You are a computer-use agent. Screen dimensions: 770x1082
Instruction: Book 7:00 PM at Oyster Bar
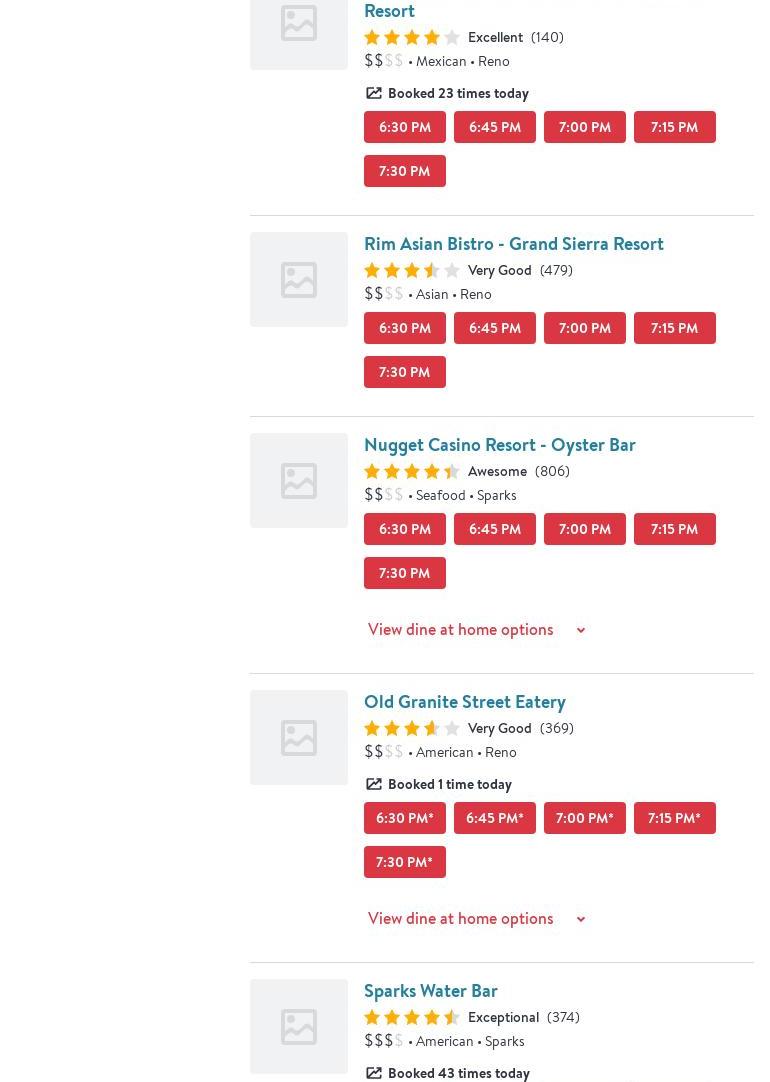[x=584, y=529]
